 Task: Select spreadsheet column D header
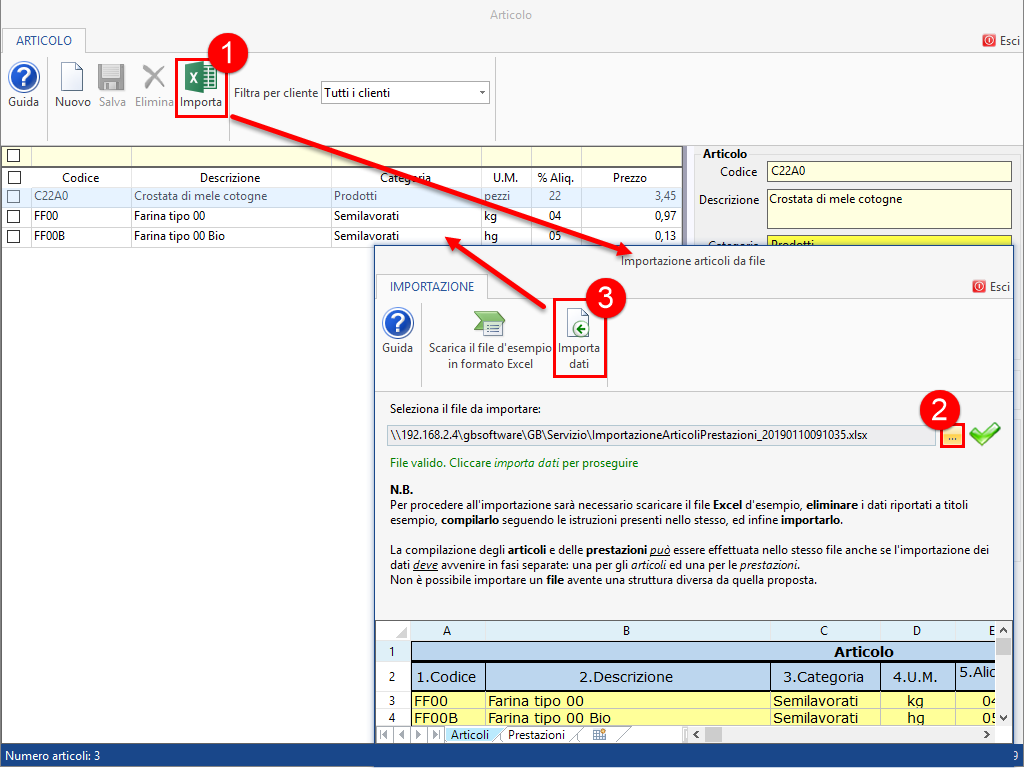(917, 631)
